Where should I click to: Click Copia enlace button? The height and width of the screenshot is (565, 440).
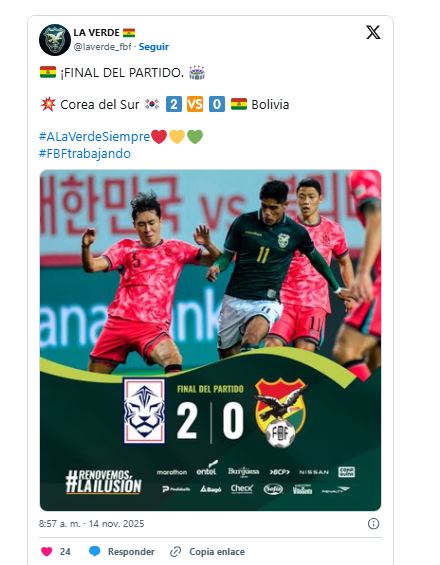[x=217, y=552]
